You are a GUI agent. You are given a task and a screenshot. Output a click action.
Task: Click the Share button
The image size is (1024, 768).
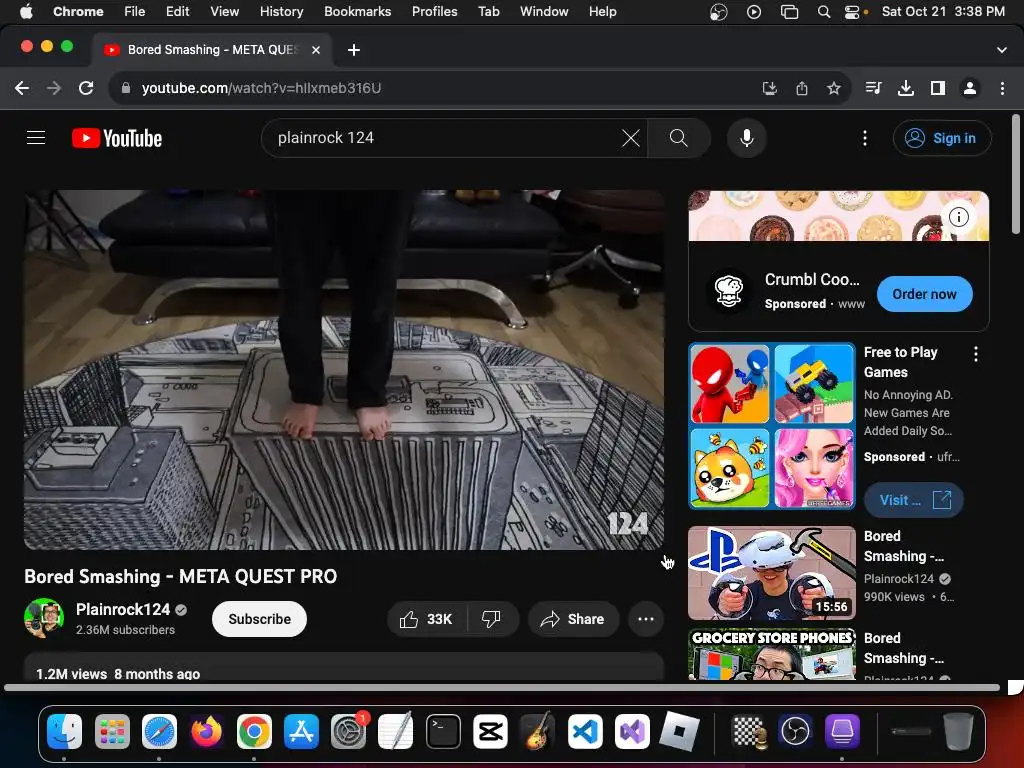573,619
